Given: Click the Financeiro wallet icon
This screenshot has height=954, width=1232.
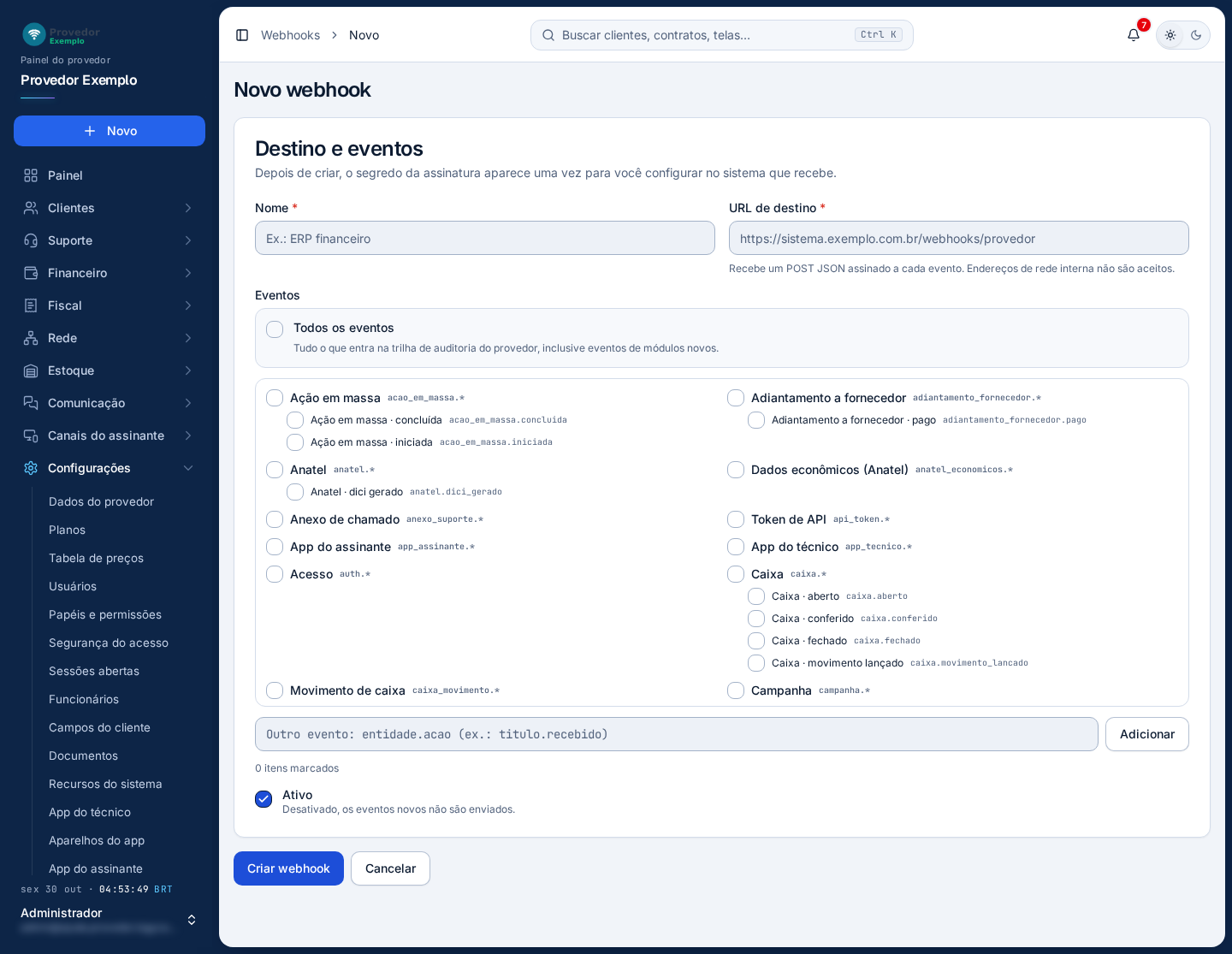Looking at the screenshot, I should pos(31,273).
